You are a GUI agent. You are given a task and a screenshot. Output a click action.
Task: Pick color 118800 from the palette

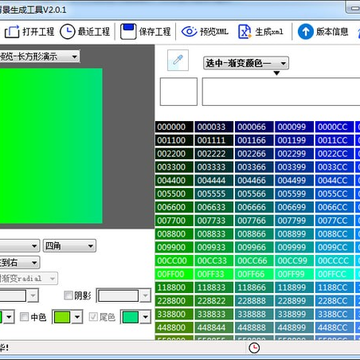174,287
